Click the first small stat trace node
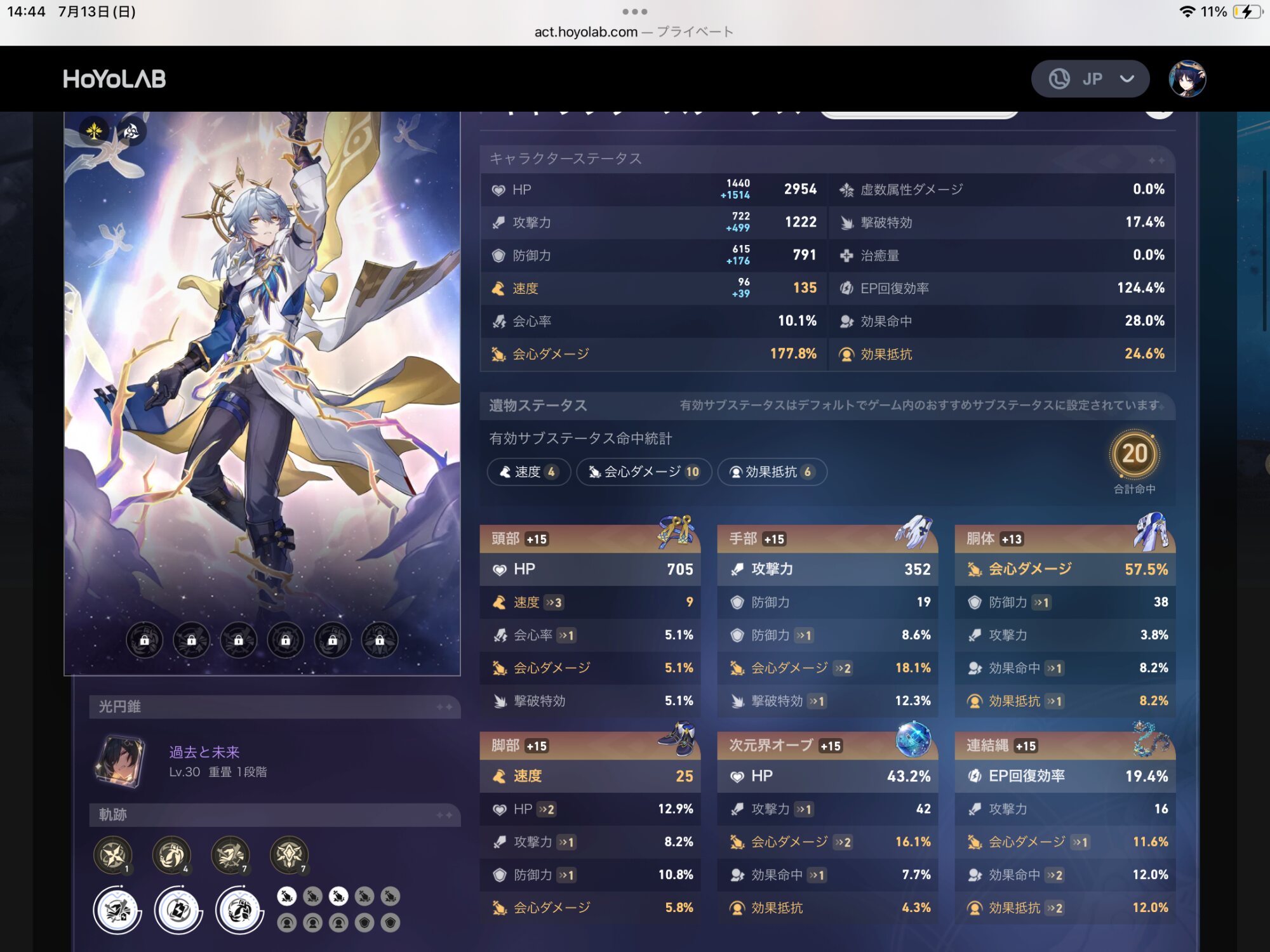The image size is (1270, 952). (x=287, y=896)
